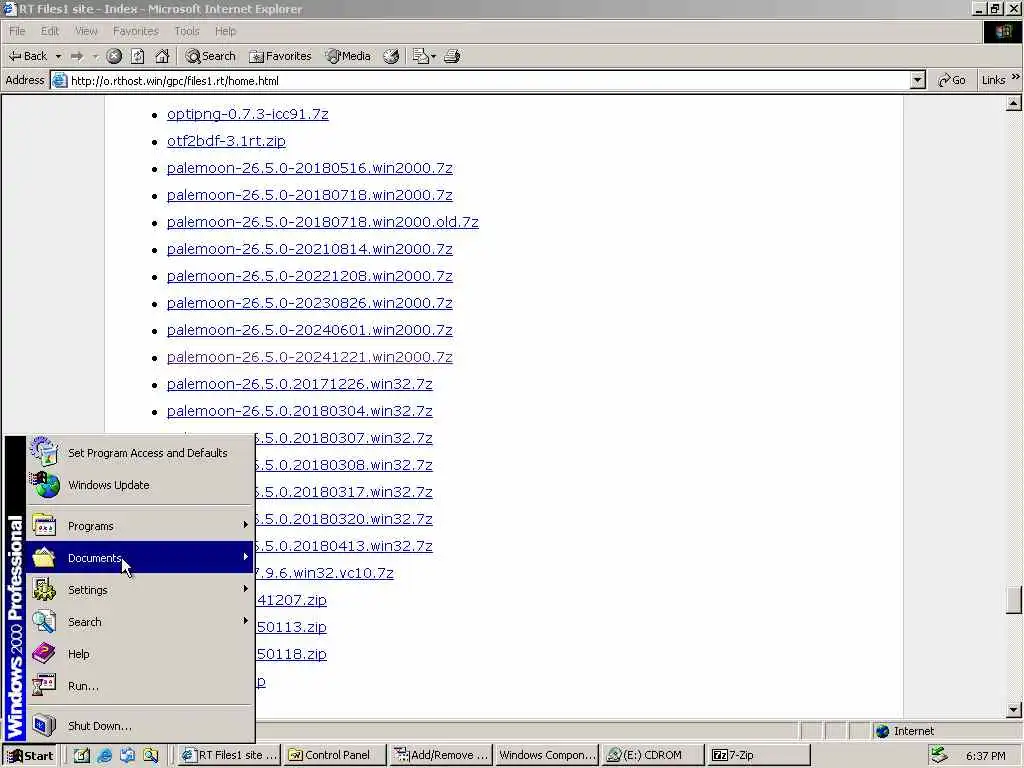Expand Documents submenu in Start menu
Image resolution: width=1024 pixels, height=768 pixels.
(140, 557)
